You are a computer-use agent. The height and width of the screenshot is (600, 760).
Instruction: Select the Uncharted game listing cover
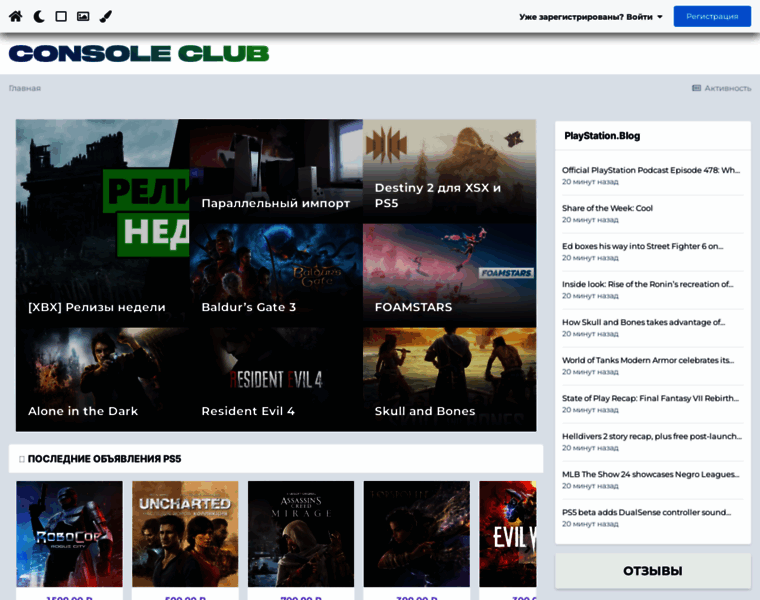185,534
